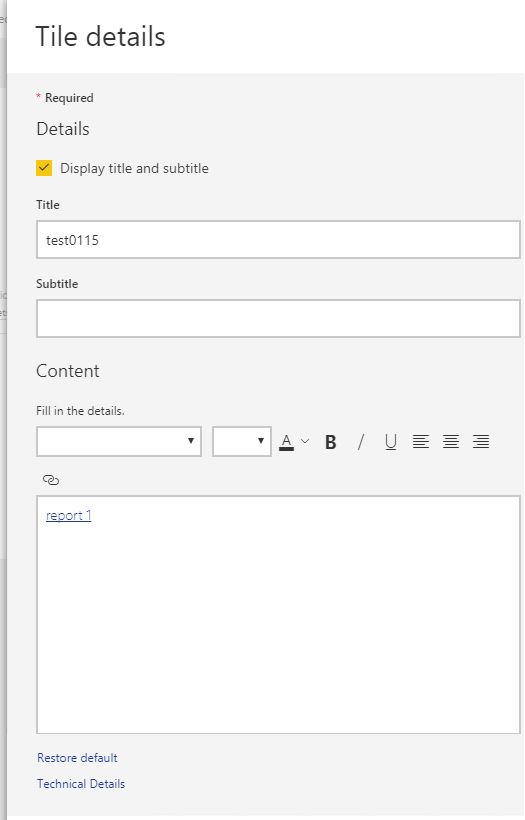Click the Content section heading
This screenshot has height=820, width=525.
coord(67,371)
